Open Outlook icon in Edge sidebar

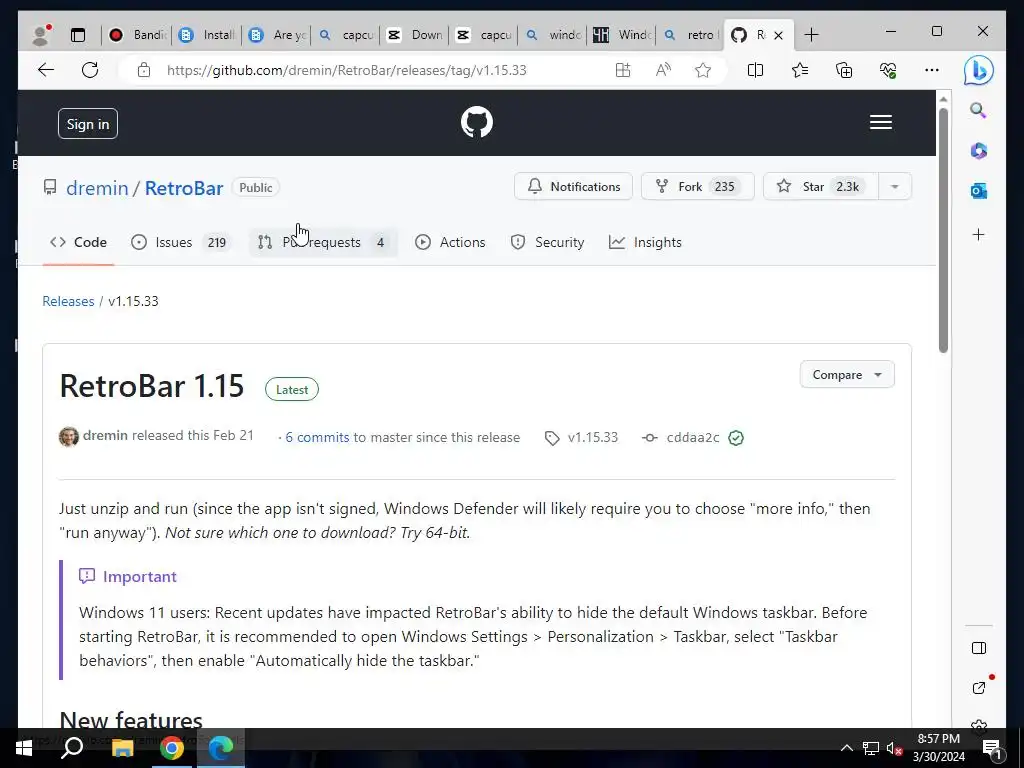click(x=978, y=191)
